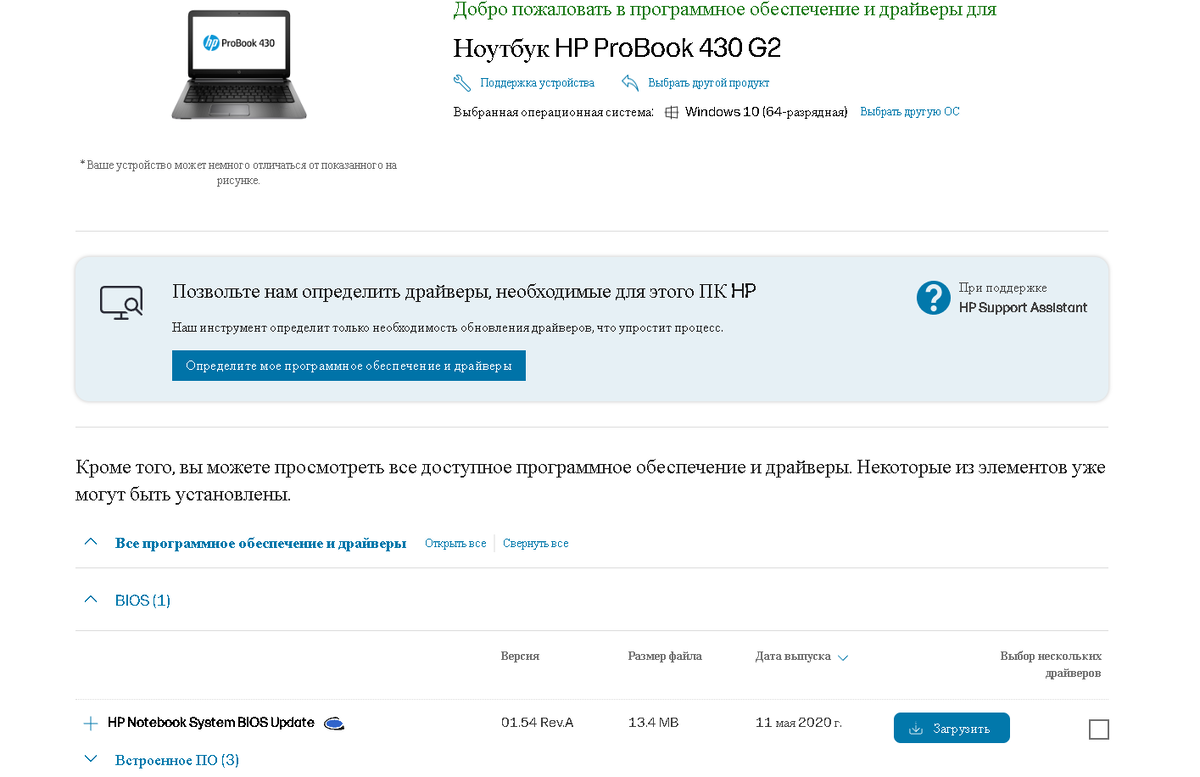Expand the "Встроенное ПО (3)" section chevron

point(91,759)
